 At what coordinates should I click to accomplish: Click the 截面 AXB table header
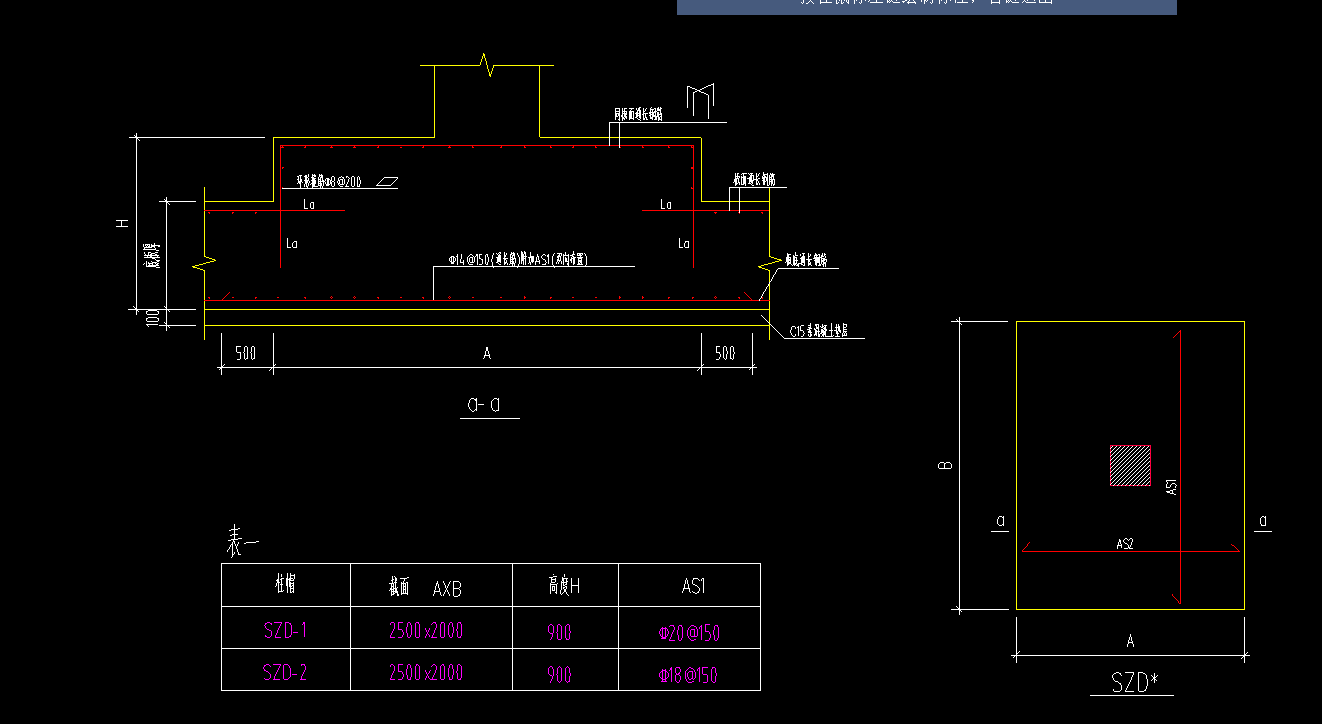(x=424, y=588)
